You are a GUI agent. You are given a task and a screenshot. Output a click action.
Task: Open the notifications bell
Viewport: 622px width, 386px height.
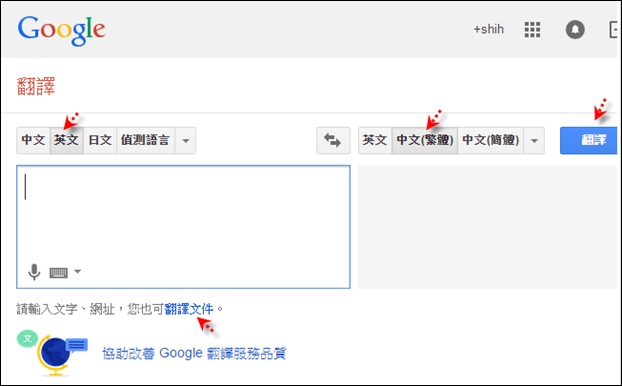pos(575,29)
